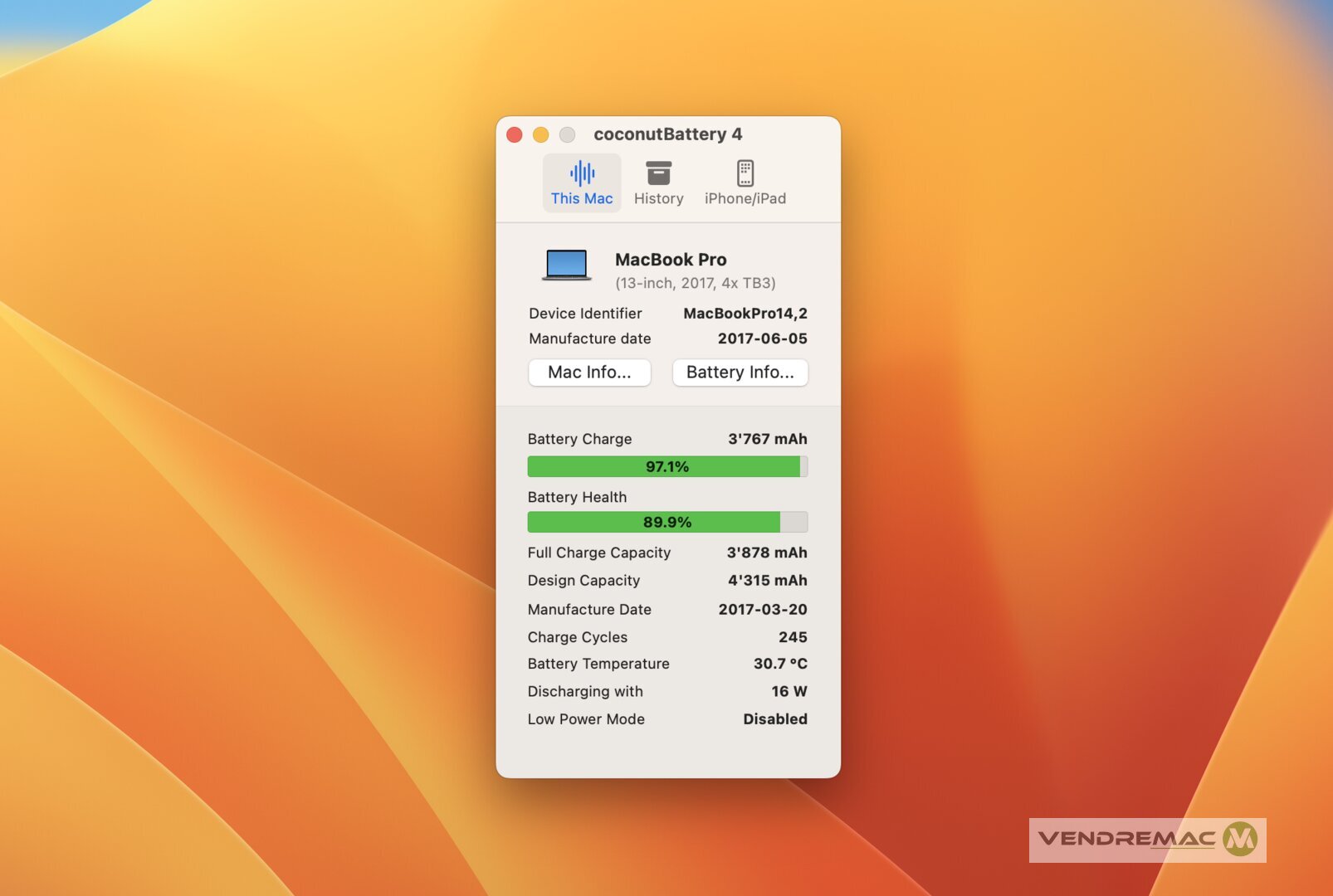Click the Low Power Mode Disabled value
This screenshot has height=896, width=1333.
(774, 719)
